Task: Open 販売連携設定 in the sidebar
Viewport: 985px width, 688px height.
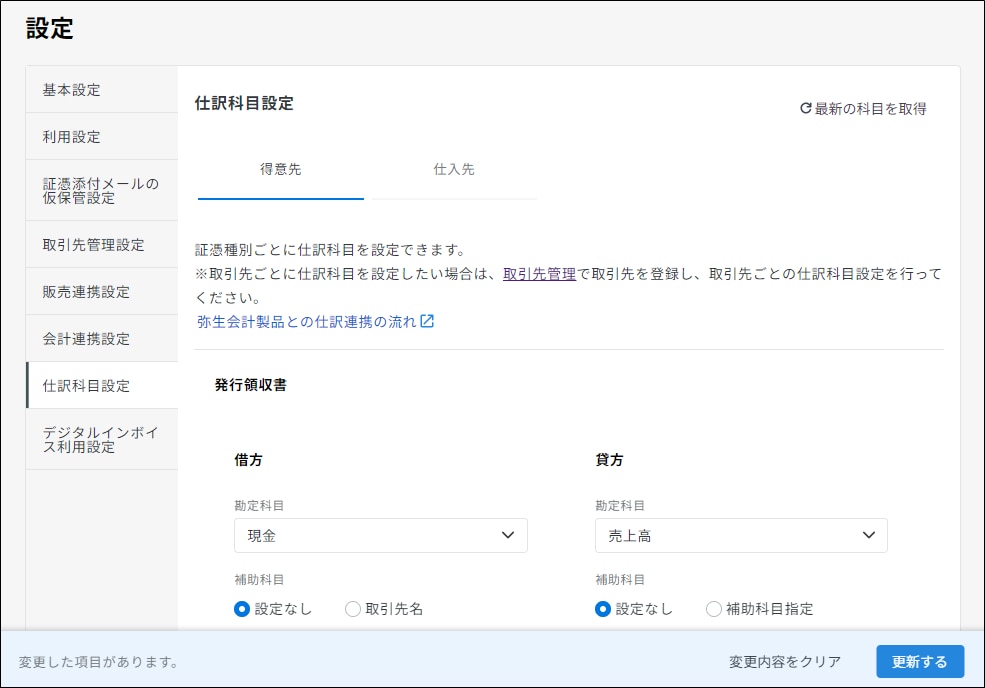Action: click(x=102, y=292)
